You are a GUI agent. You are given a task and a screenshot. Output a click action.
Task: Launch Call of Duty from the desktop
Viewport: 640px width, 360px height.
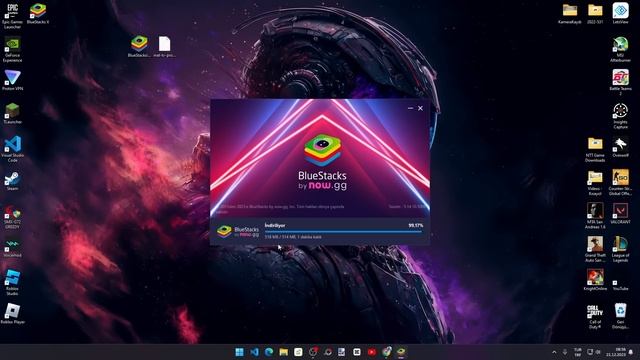[595, 316]
